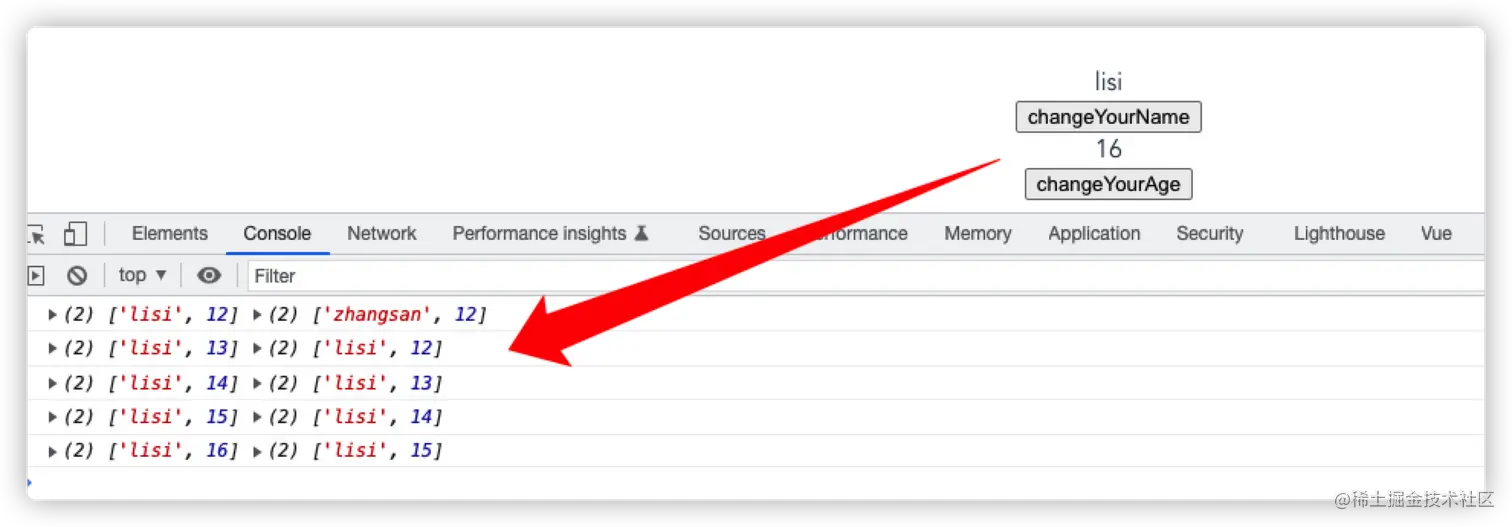This screenshot has height=527, width=1512.
Task: Expand the ['zhangsan', 12] array entry
Action: point(258,315)
